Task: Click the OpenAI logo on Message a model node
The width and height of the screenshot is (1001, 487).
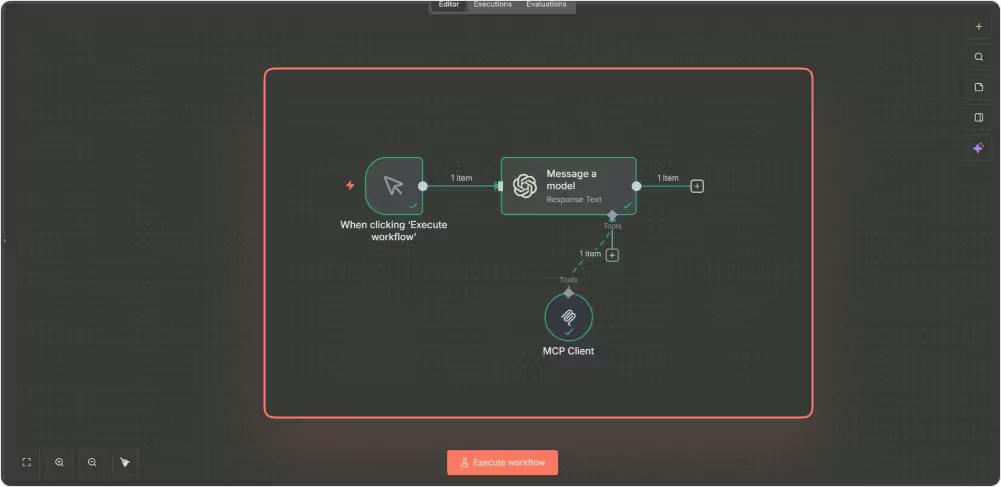Action: point(525,186)
